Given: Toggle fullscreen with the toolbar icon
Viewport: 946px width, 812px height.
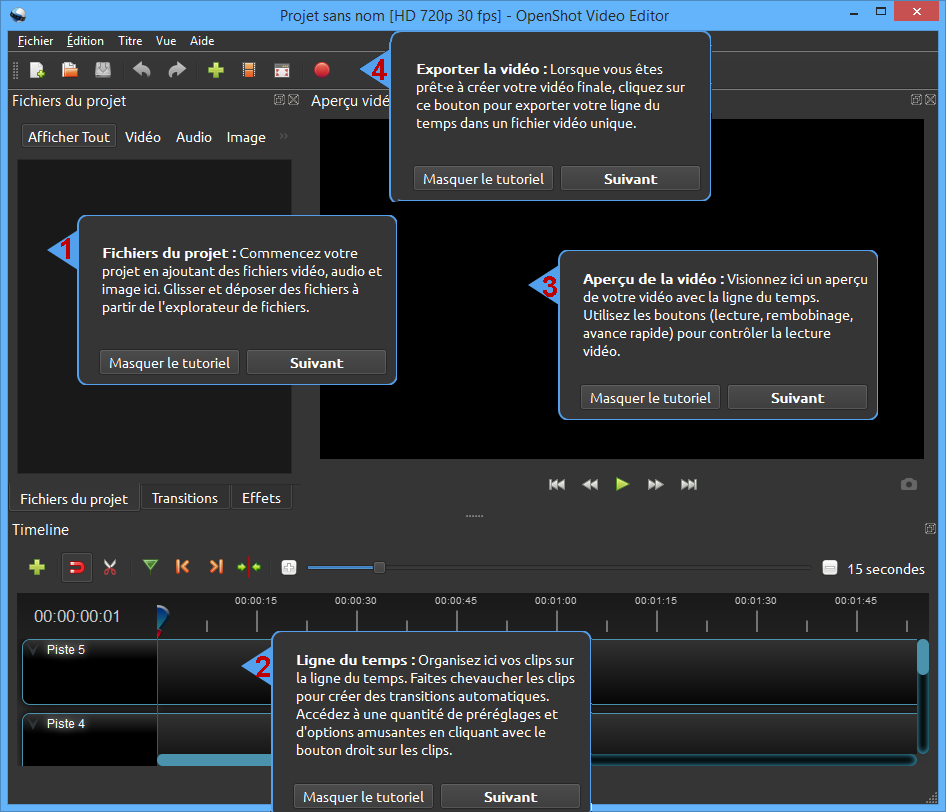Looking at the screenshot, I should (x=282, y=70).
